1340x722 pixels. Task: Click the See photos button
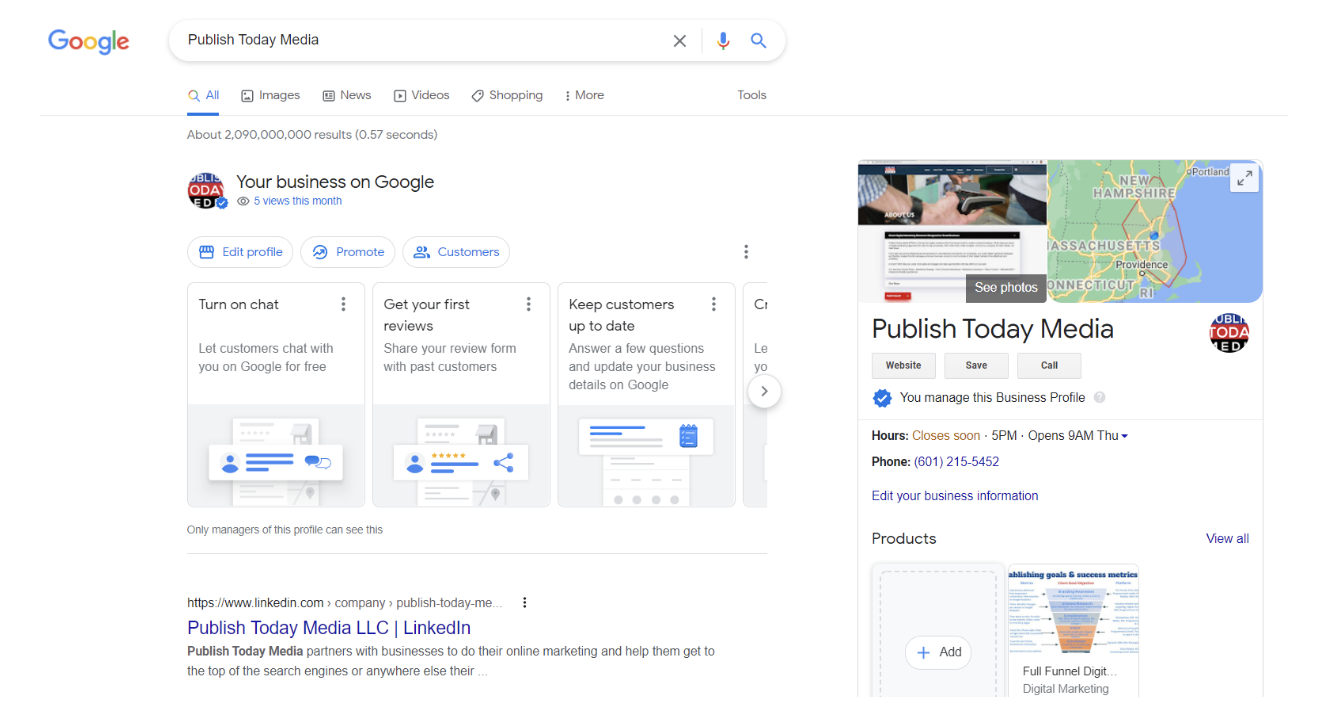point(1006,288)
